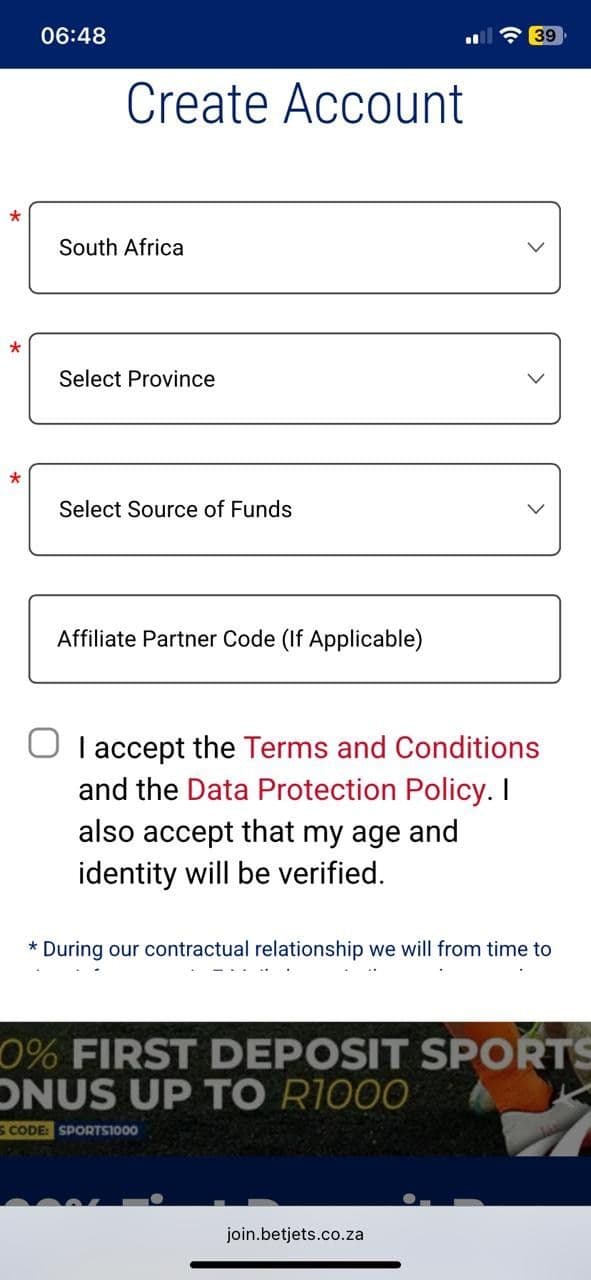This screenshot has height=1280, width=591.
Task: Tap the Create Account page heading
Action: 295,103
